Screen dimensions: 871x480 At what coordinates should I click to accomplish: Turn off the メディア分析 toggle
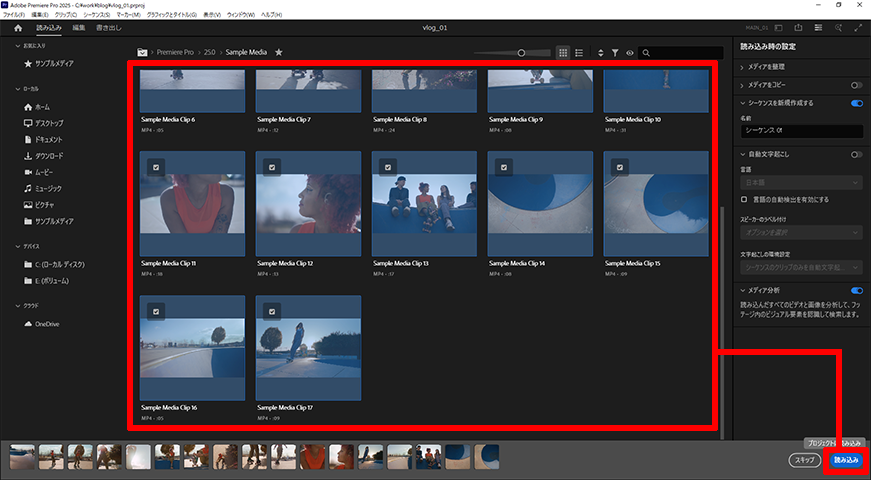pos(856,290)
